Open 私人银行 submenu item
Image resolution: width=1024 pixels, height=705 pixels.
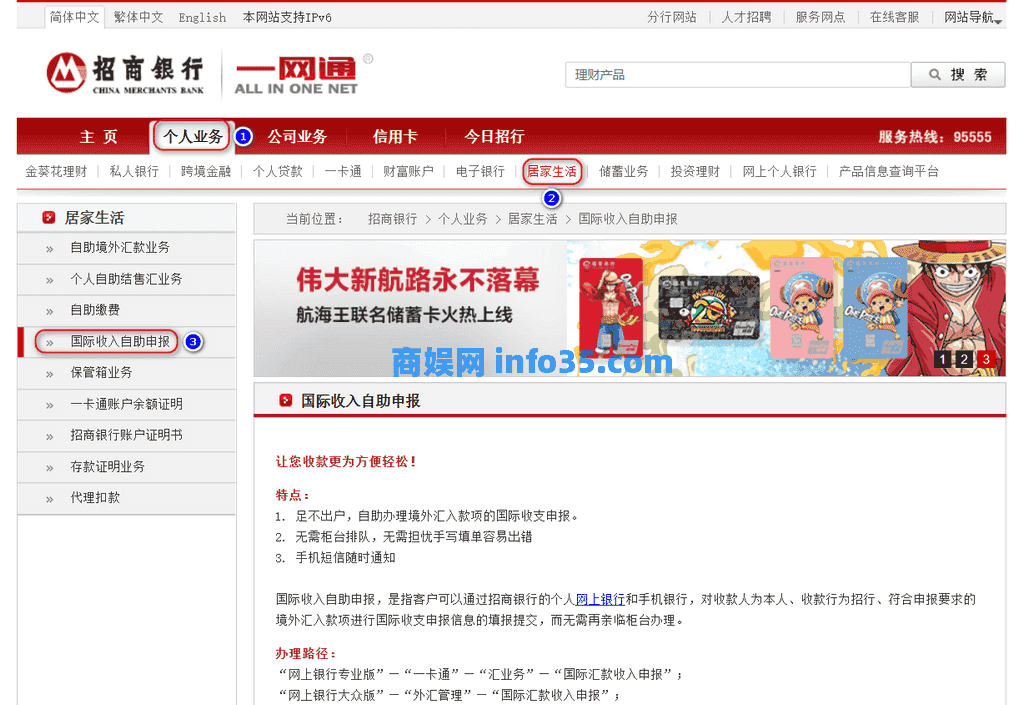pos(134,172)
